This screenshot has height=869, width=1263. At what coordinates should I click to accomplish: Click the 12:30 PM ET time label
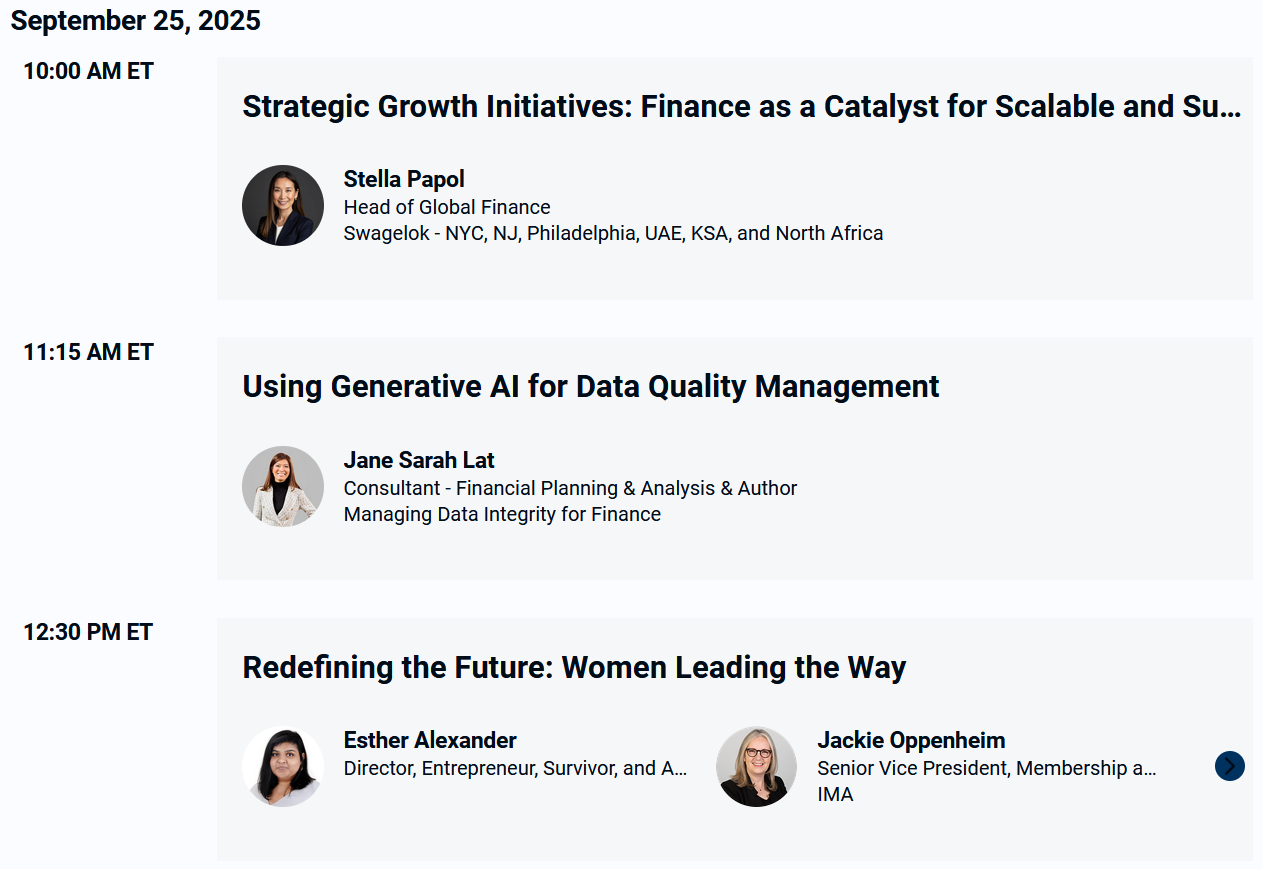(x=88, y=632)
